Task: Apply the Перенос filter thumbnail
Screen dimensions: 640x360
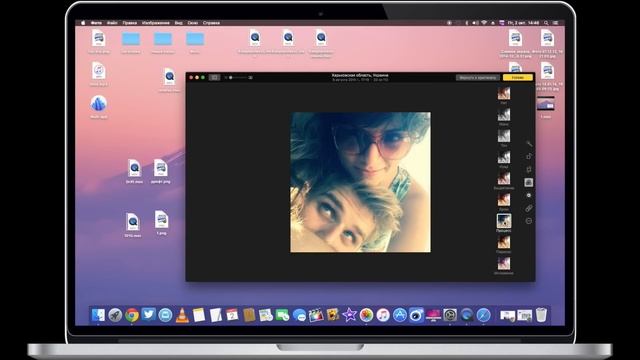Action: point(504,242)
